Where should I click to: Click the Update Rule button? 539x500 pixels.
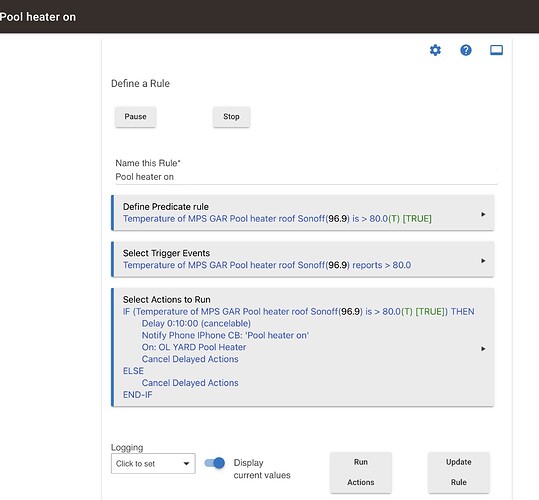[x=459, y=473]
